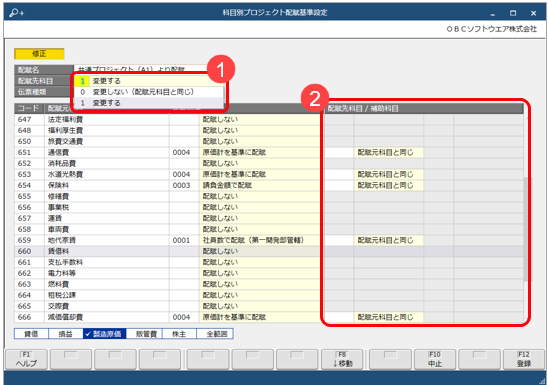Viewport: 548px width, 385px height.
Task: Click 社員数で配賦（第一開発部管轄） cell
Action: coord(259,240)
